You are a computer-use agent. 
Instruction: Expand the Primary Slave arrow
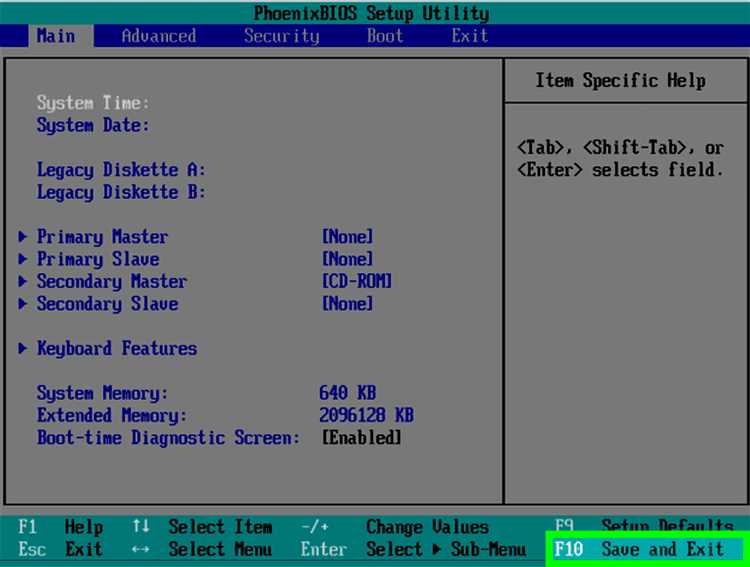pyautogui.click(x=22, y=259)
